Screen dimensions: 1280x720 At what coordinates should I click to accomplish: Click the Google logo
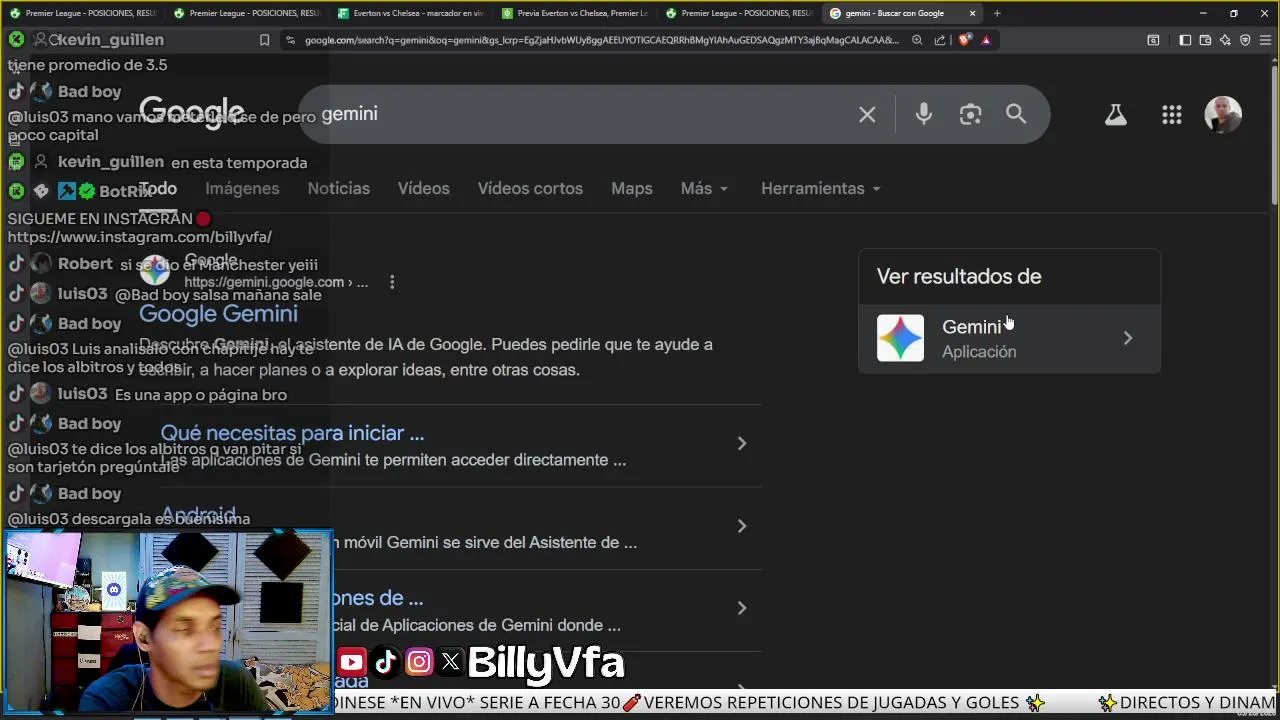coord(191,114)
